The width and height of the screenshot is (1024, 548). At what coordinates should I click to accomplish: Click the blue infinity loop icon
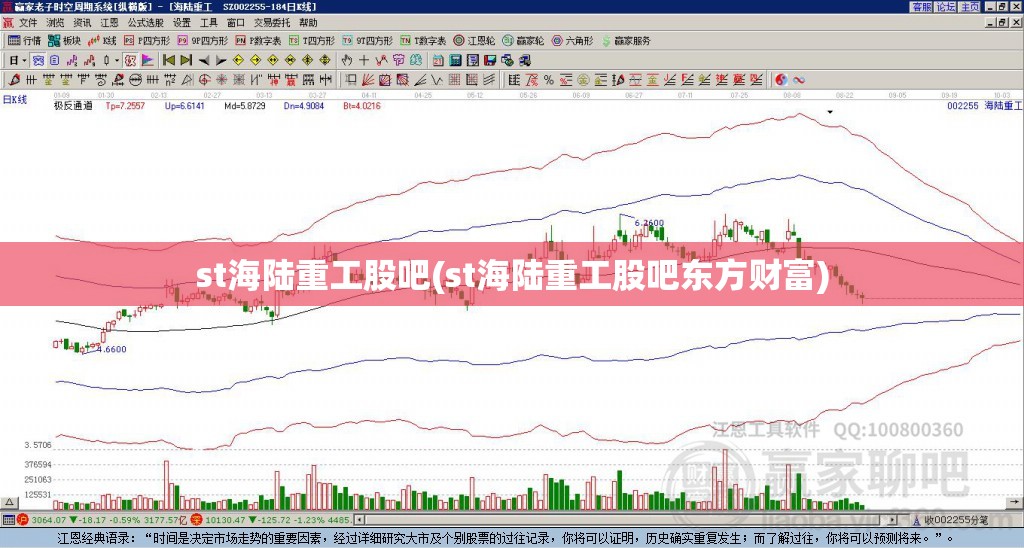point(799,80)
